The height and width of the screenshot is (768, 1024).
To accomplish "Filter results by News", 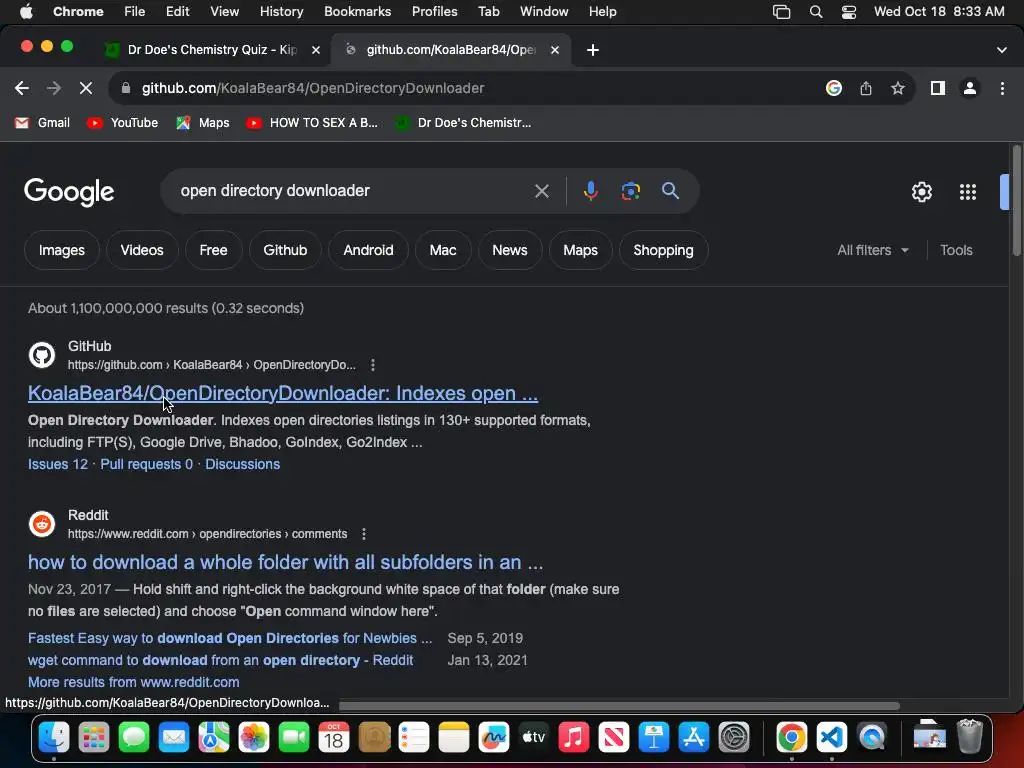I will pos(509,250).
